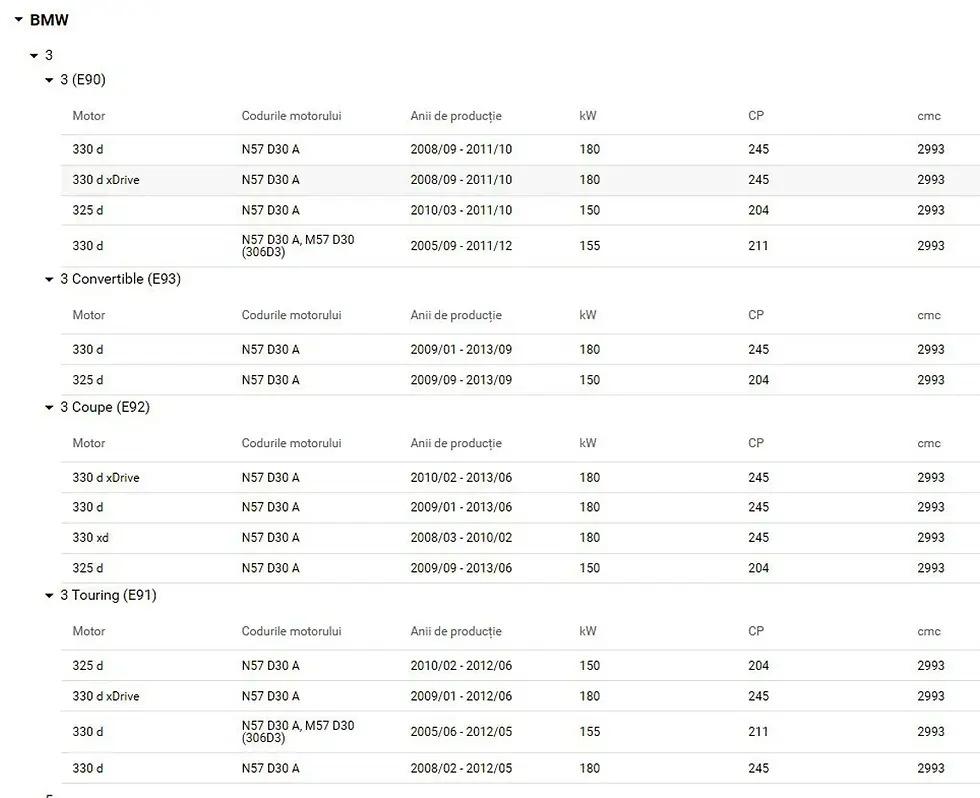Click E91 engine code N57 D30 A, M57 D30 (306D3)
The height and width of the screenshot is (798, 980).
[x=298, y=731]
